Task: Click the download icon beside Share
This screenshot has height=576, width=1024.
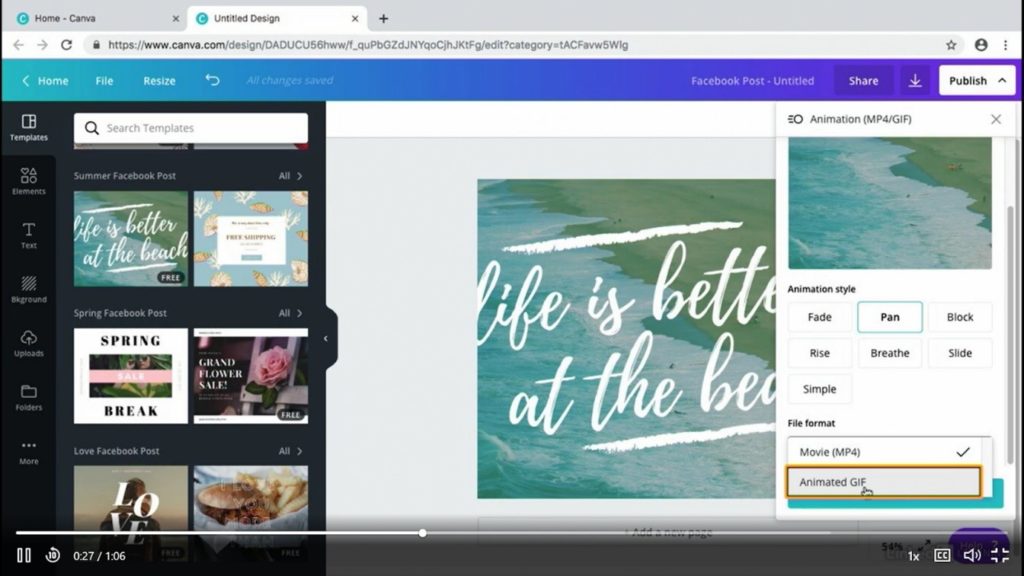Action: (x=914, y=81)
